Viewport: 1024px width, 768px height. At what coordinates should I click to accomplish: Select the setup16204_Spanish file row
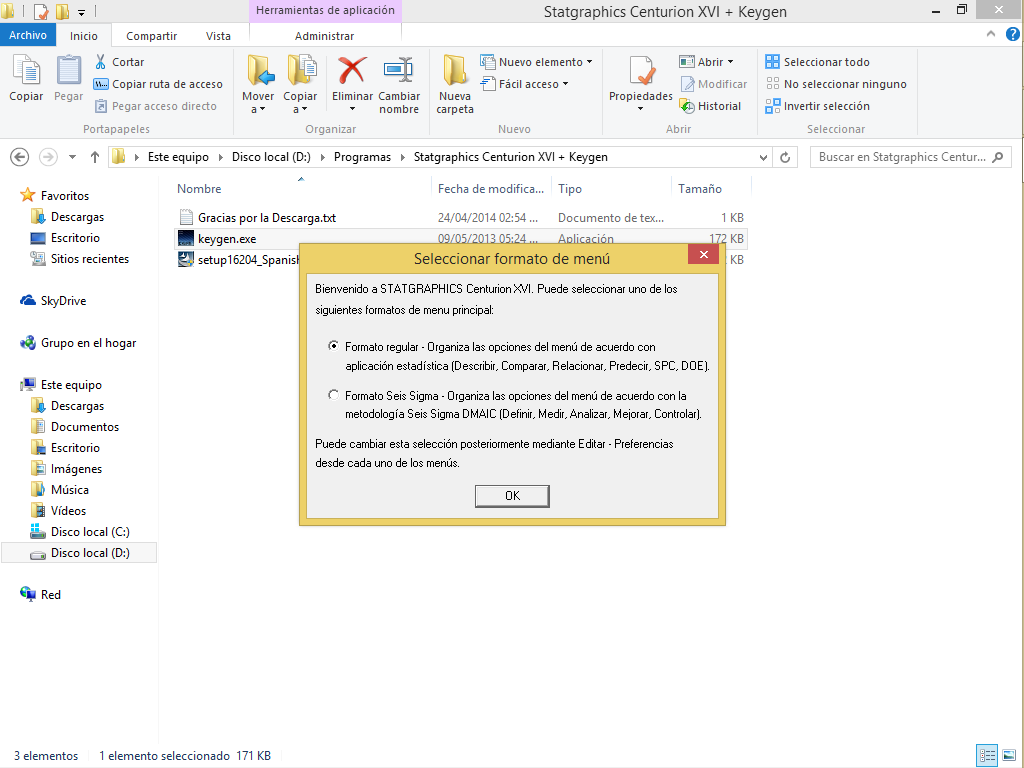238,259
